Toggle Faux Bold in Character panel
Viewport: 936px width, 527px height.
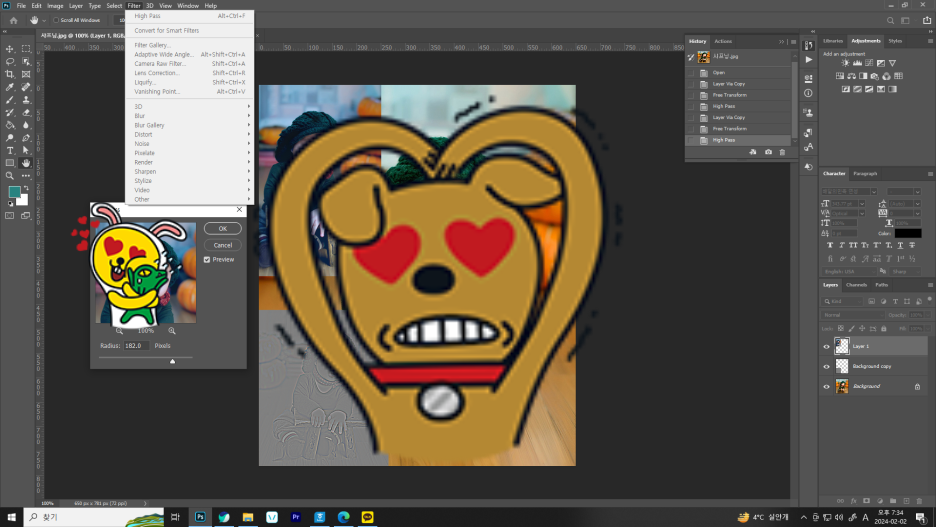[x=830, y=245]
